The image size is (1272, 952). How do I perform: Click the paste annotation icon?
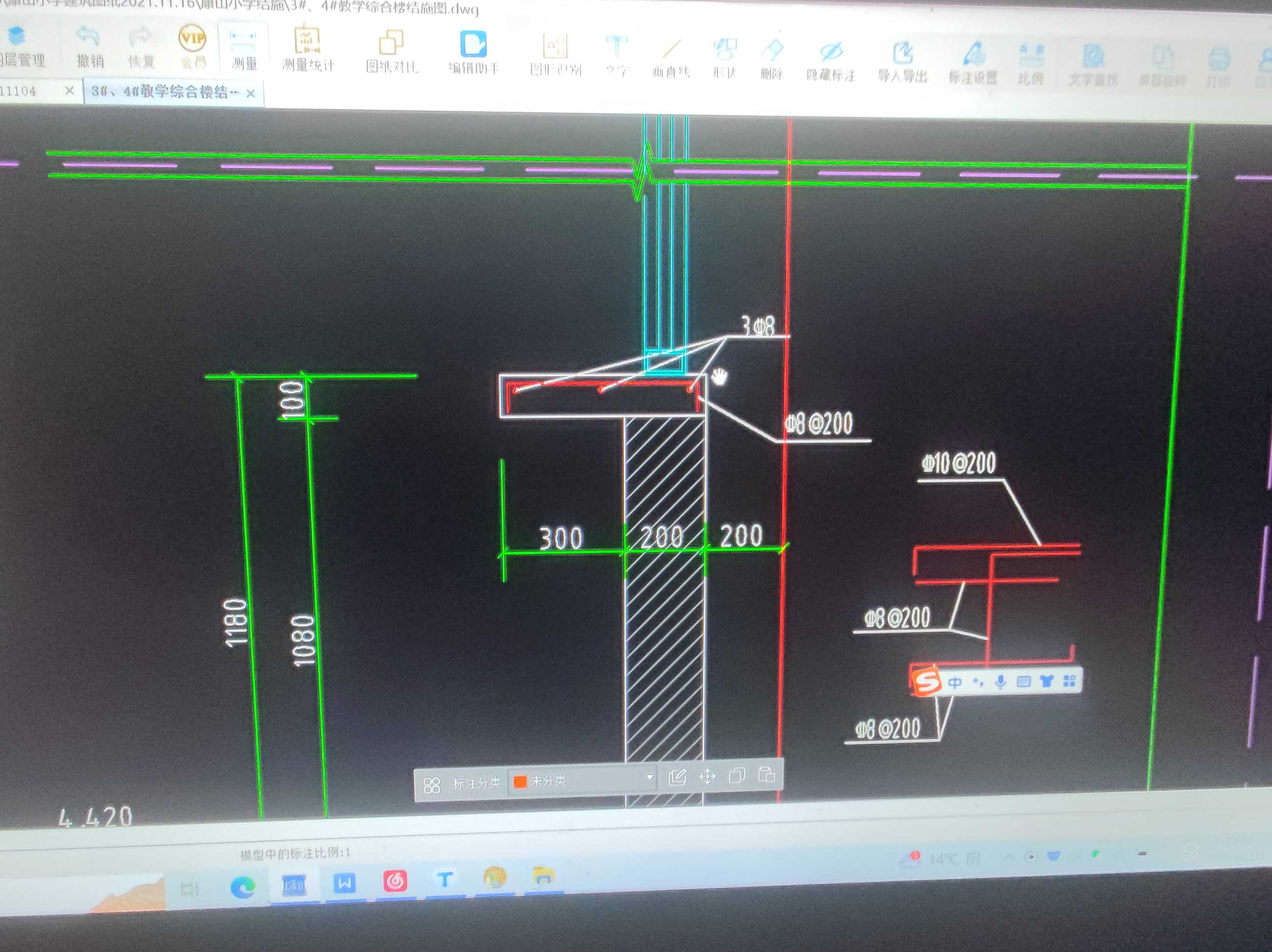[767, 774]
